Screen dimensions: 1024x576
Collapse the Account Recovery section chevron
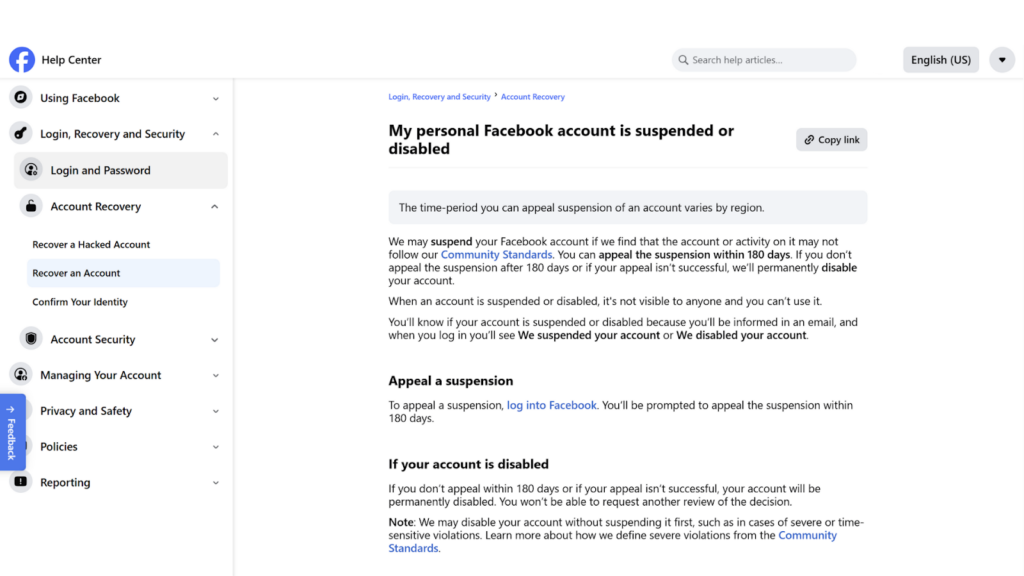[215, 207]
